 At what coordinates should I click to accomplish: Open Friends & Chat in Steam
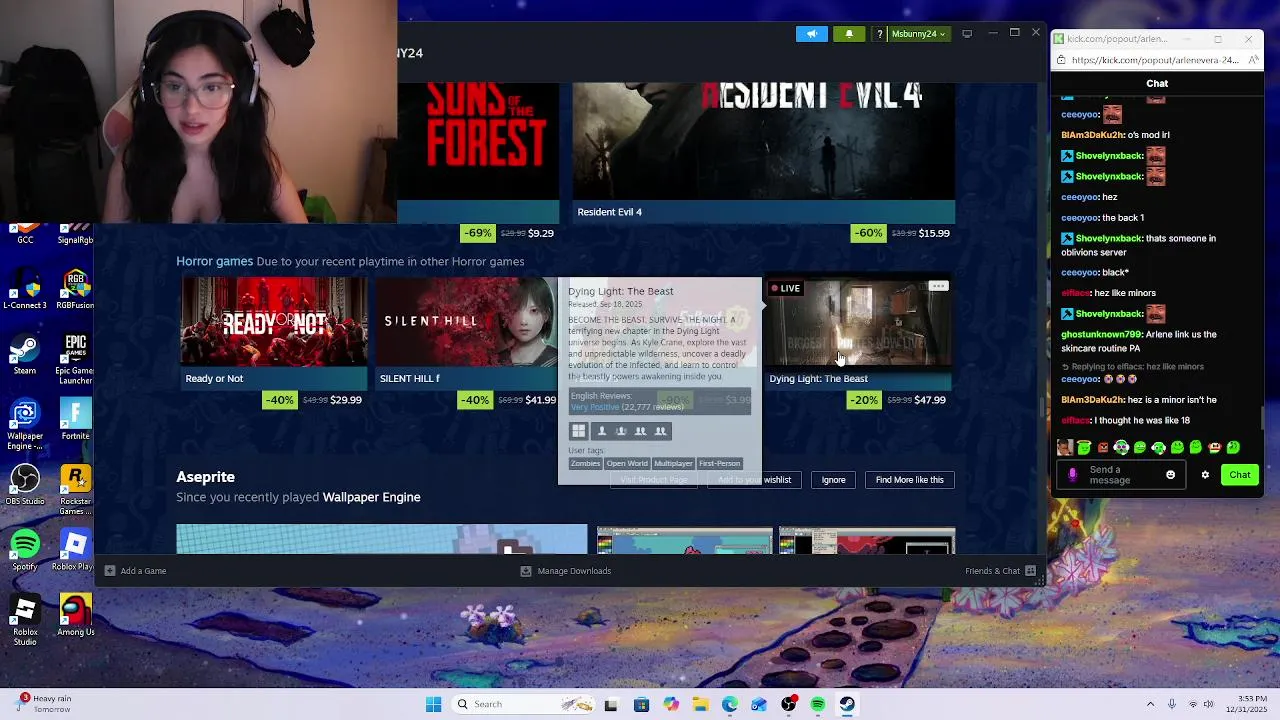pos(1000,571)
